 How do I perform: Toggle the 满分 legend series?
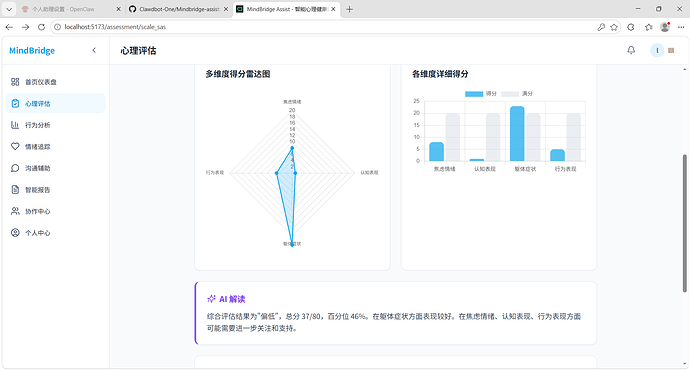(517, 94)
